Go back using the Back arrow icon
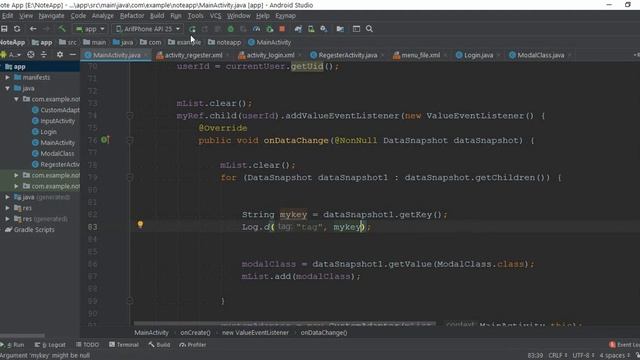 tap(33, 29)
